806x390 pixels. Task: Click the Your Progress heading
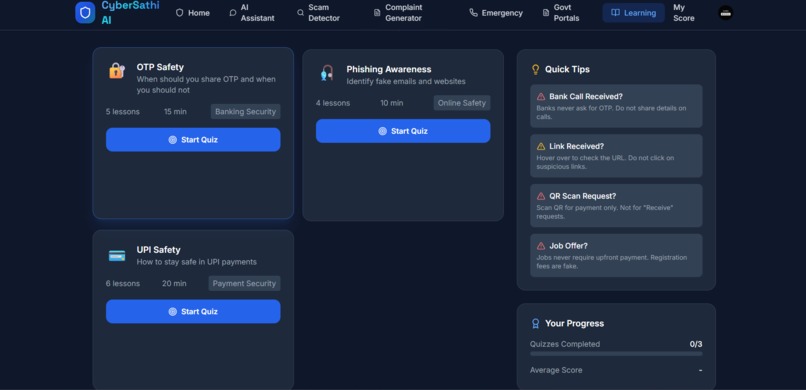574,323
